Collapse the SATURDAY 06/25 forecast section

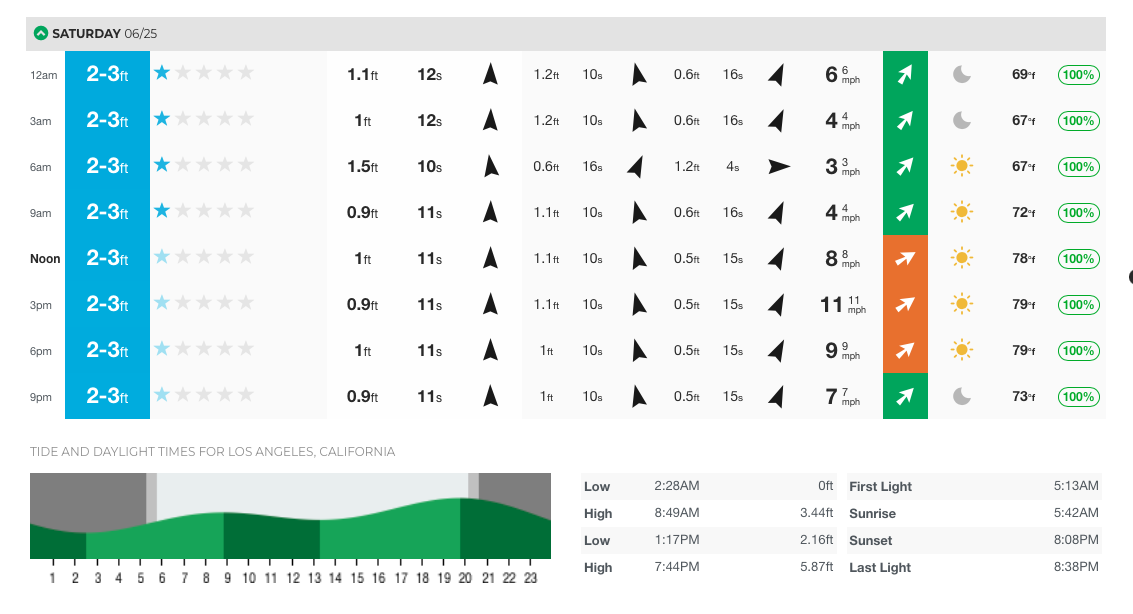[x=41, y=32]
